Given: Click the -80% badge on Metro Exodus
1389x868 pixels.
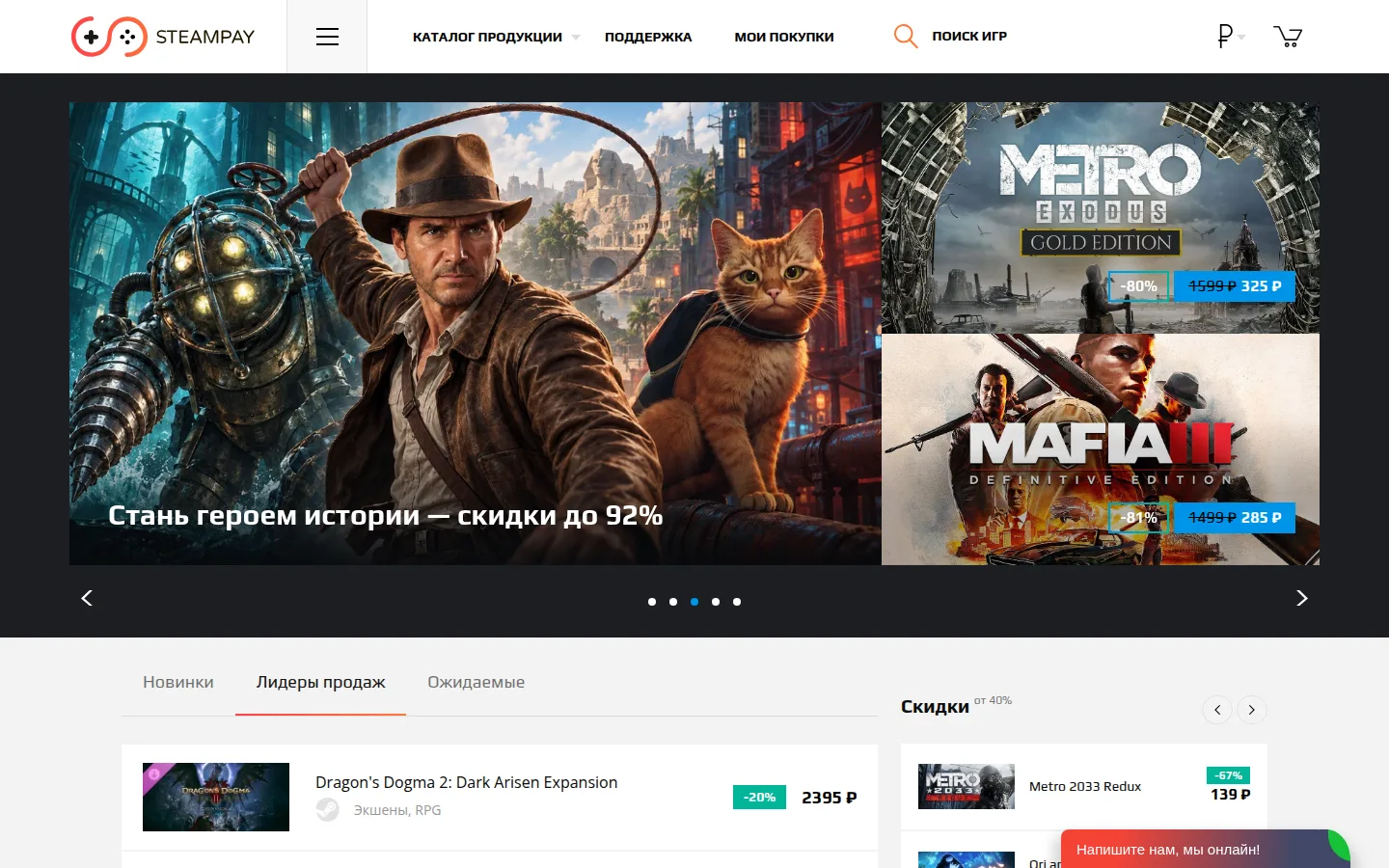Looking at the screenshot, I should coord(1138,286).
